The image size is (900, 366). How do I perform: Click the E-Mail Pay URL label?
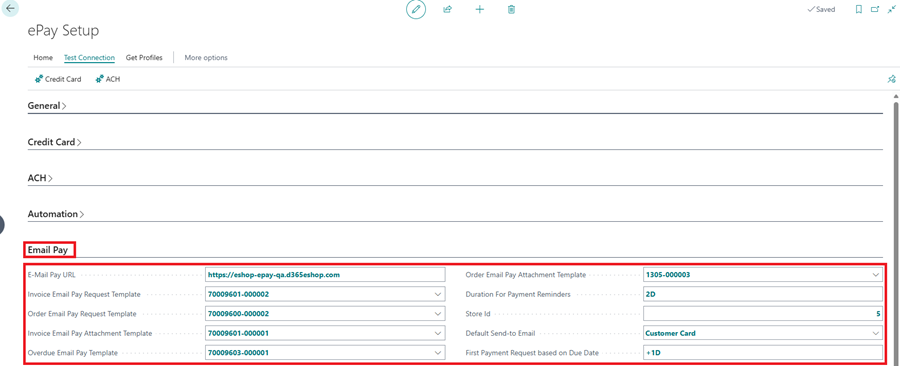click(x=52, y=275)
